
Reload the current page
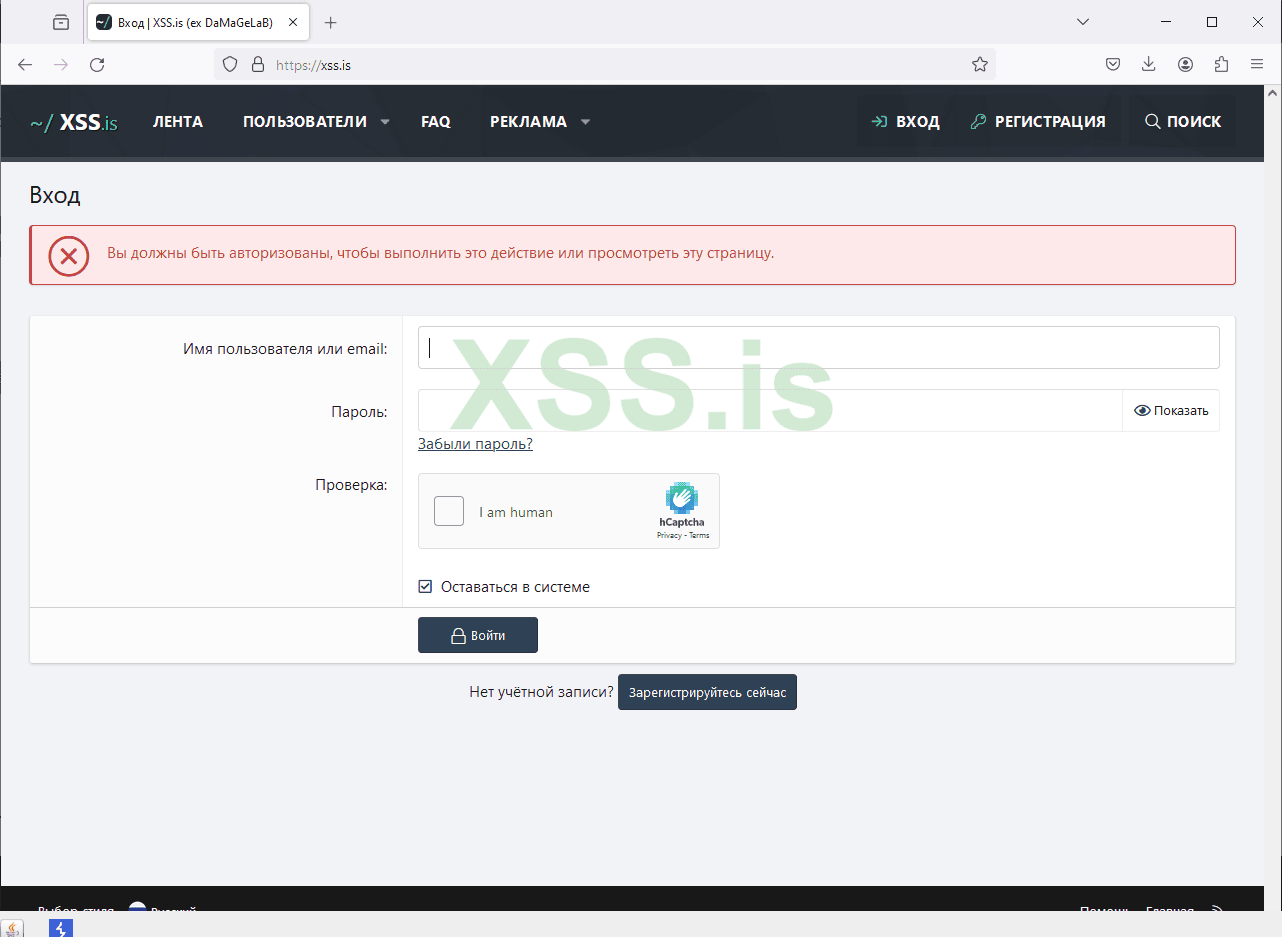click(x=97, y=64)
